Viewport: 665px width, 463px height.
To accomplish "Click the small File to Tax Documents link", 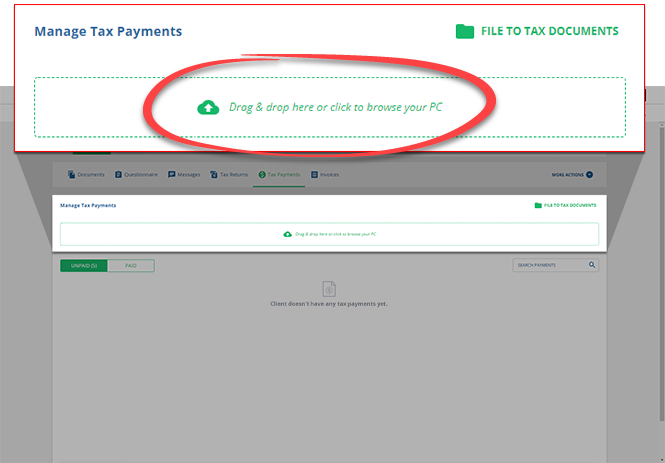I will (x=570, y=205).
